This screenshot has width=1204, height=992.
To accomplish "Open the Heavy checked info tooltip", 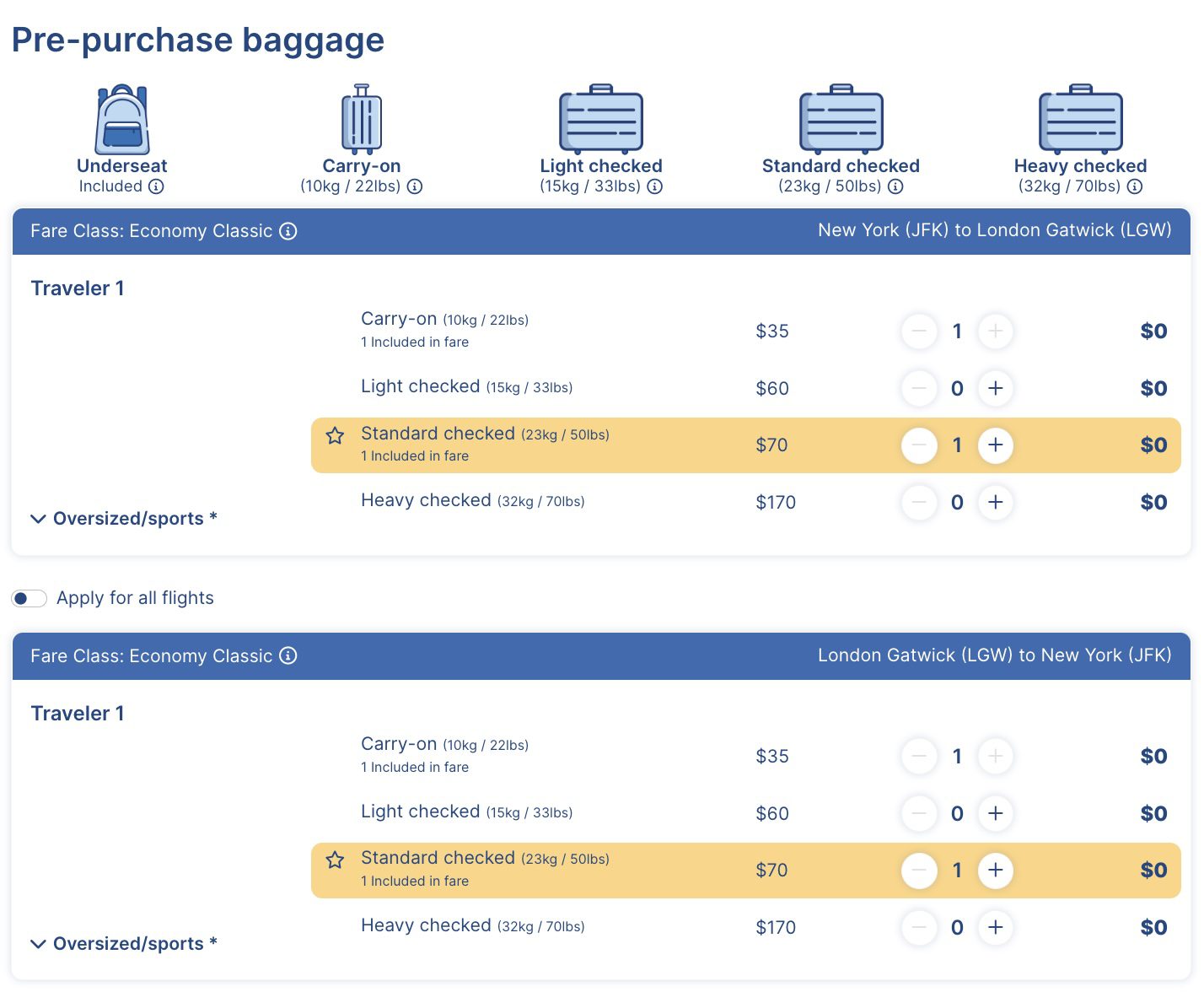I will 1135,186.
